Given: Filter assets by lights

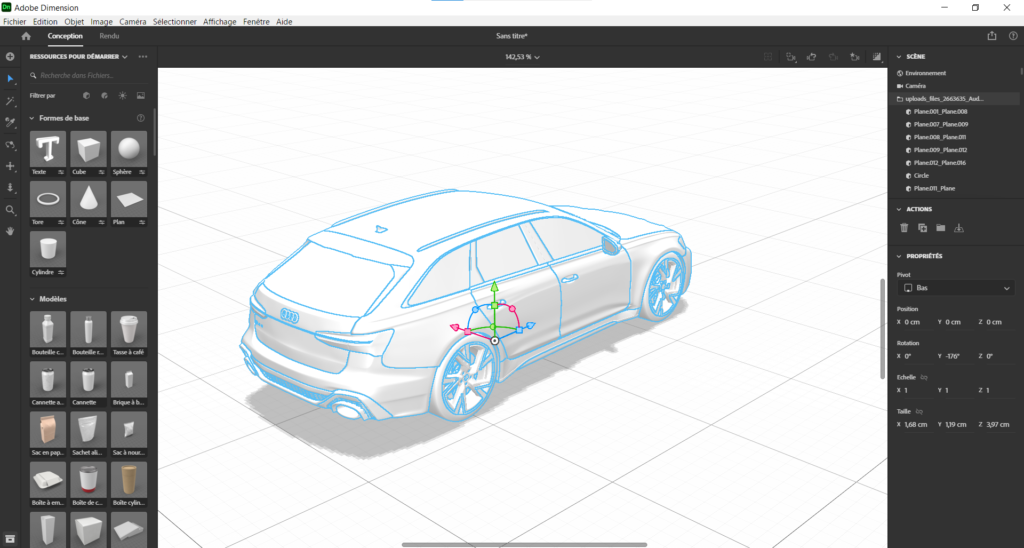Looking at the screenshot, I should [123, 96].
